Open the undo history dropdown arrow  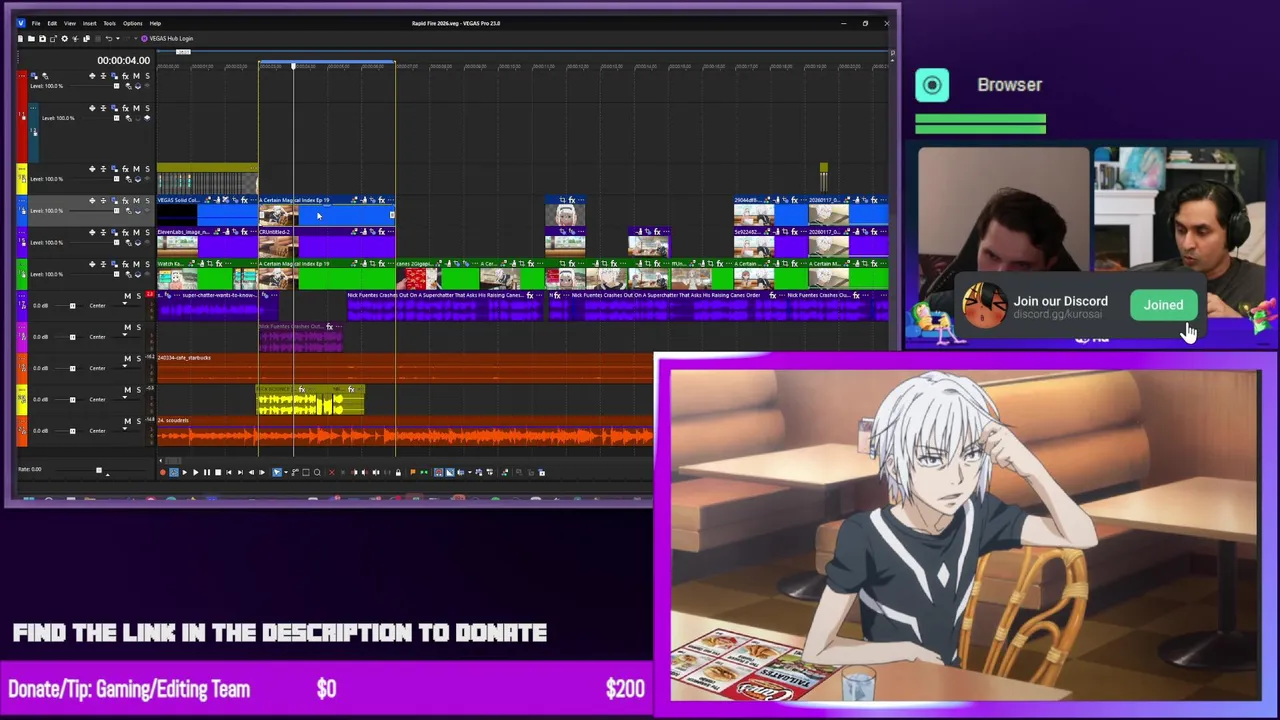coord(118,39)
